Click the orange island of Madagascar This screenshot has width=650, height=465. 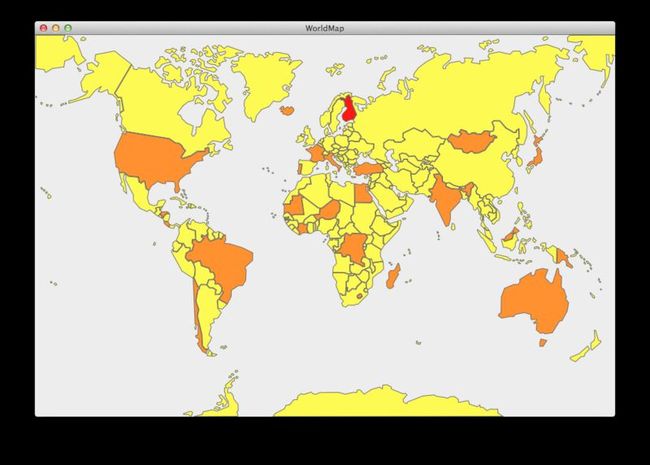[393, 276]
